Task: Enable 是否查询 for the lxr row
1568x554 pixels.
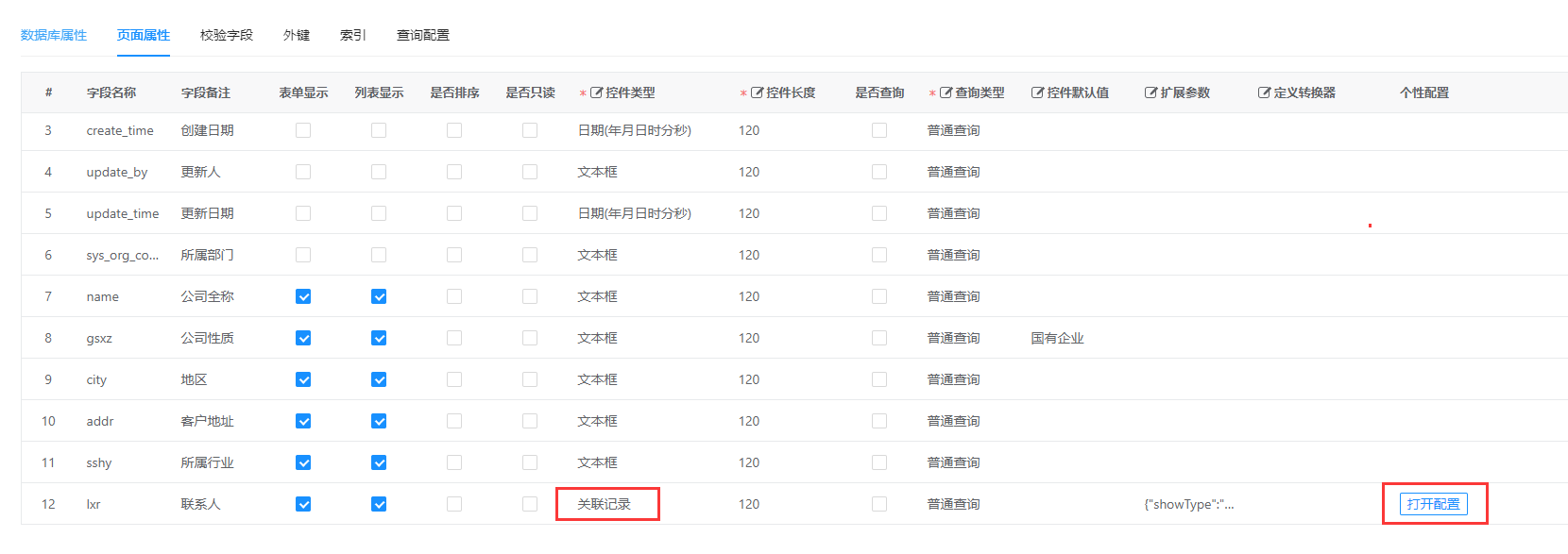Action: [879, 504]
